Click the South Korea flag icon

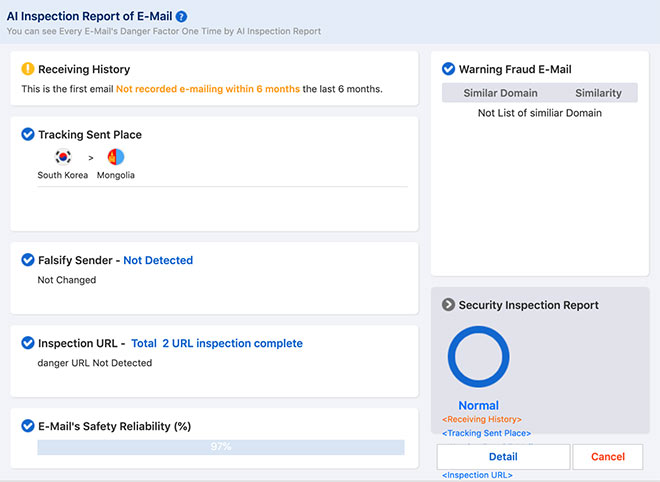pos(63,157)
